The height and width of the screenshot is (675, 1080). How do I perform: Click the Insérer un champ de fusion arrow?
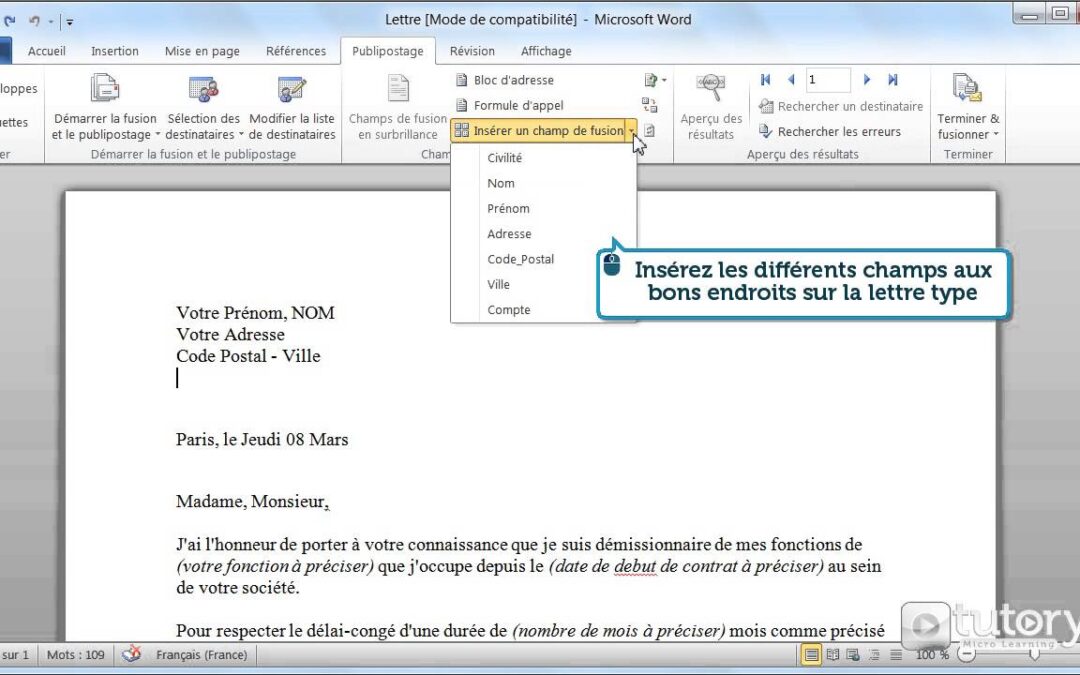click(631, 130)
